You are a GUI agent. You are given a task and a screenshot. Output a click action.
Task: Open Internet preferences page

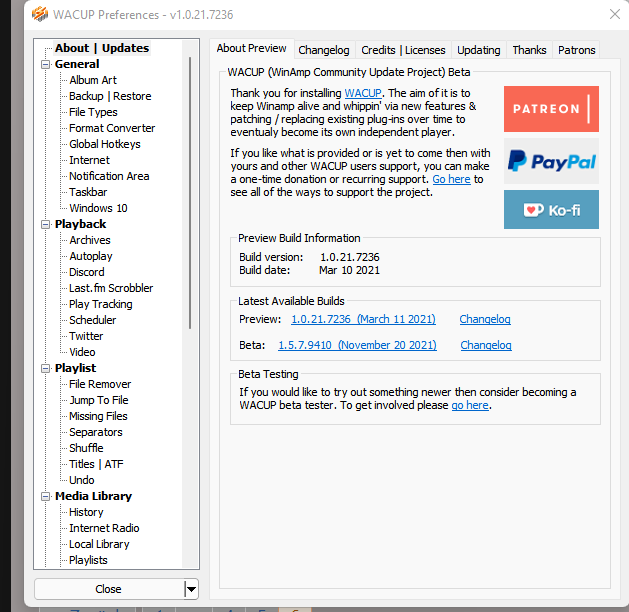(x=89, y=160)
